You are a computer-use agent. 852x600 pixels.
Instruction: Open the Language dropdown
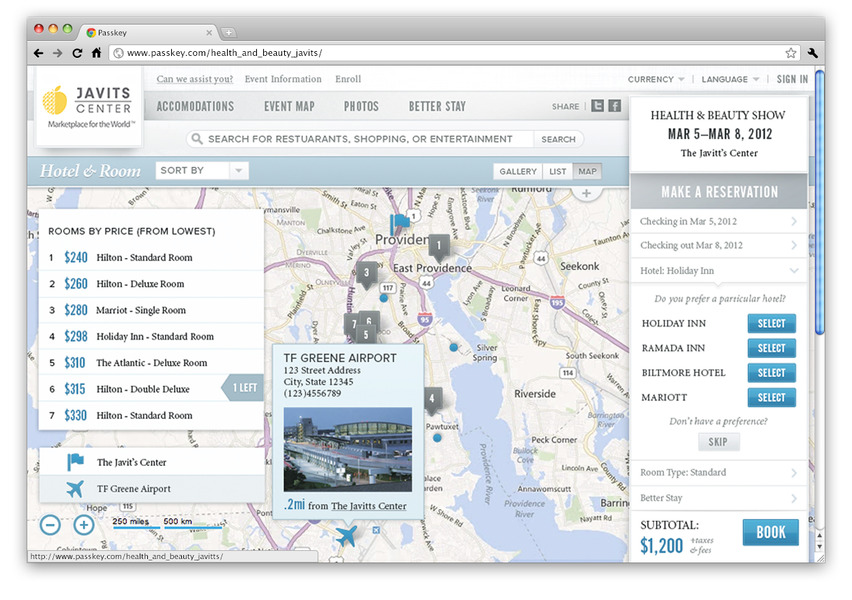(730, 79)
